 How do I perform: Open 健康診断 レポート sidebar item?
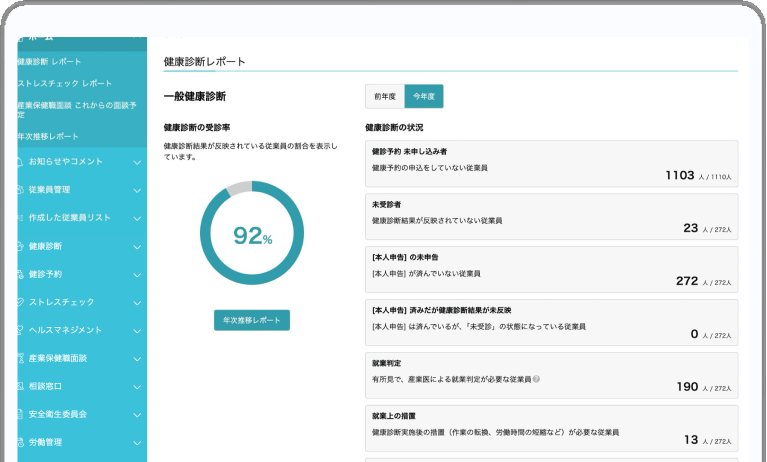(x=50, y=62)
